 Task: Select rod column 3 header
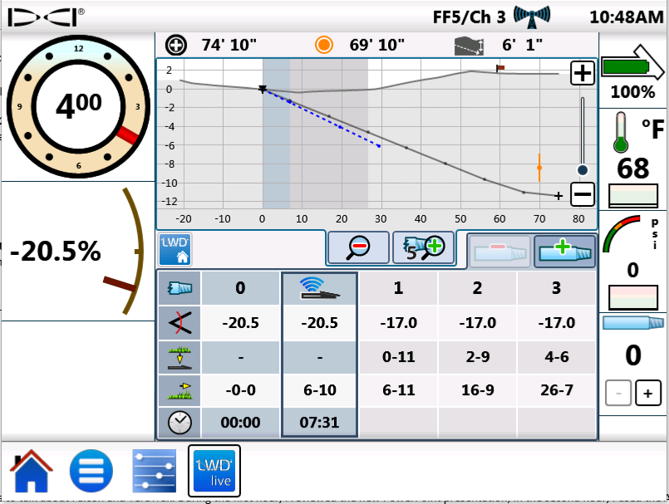556,288
